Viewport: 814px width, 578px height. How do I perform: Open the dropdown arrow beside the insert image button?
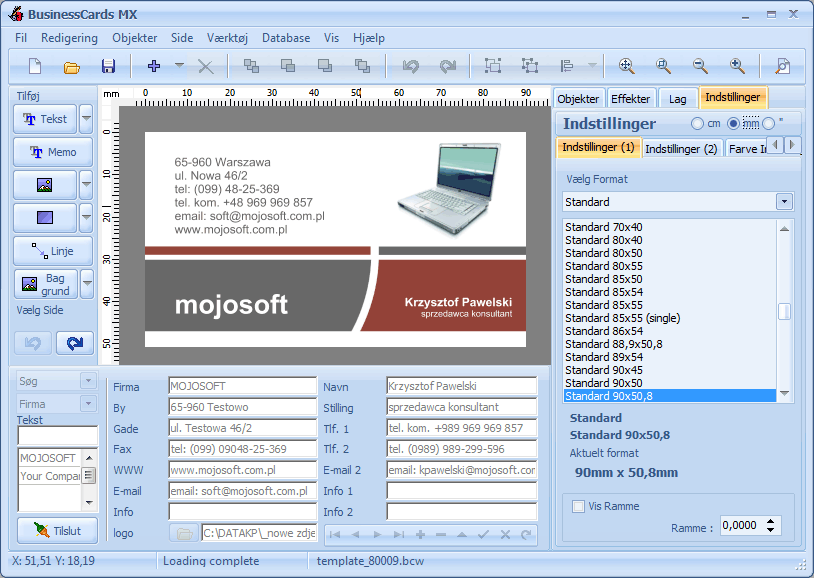point(86,185)
